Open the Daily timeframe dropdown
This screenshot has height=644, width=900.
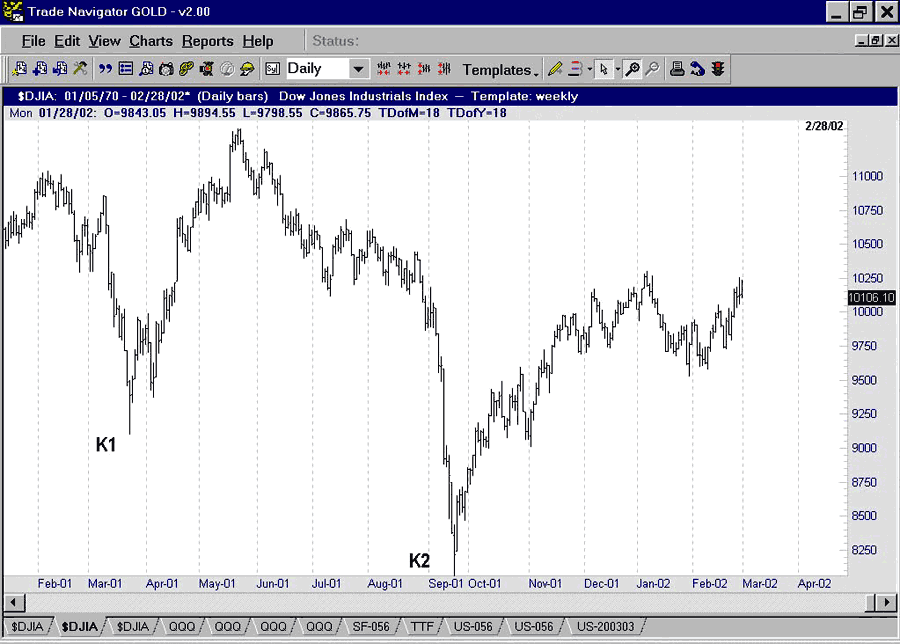[x=358, y=69]
